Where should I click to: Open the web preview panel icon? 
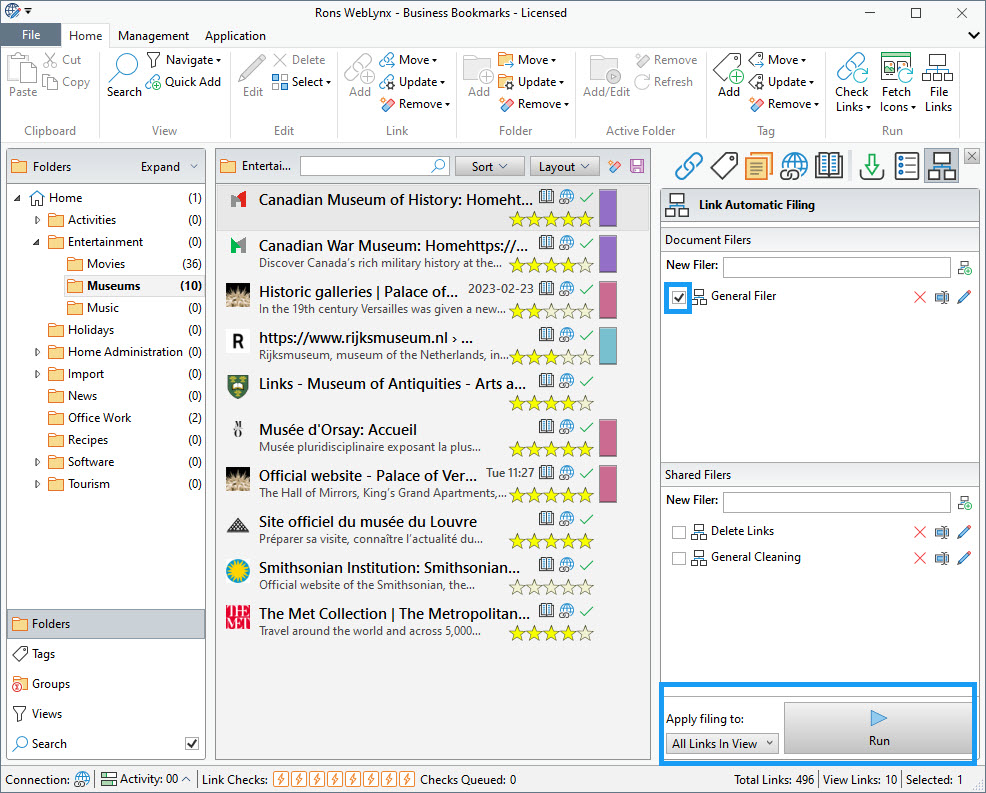[794, 166]
